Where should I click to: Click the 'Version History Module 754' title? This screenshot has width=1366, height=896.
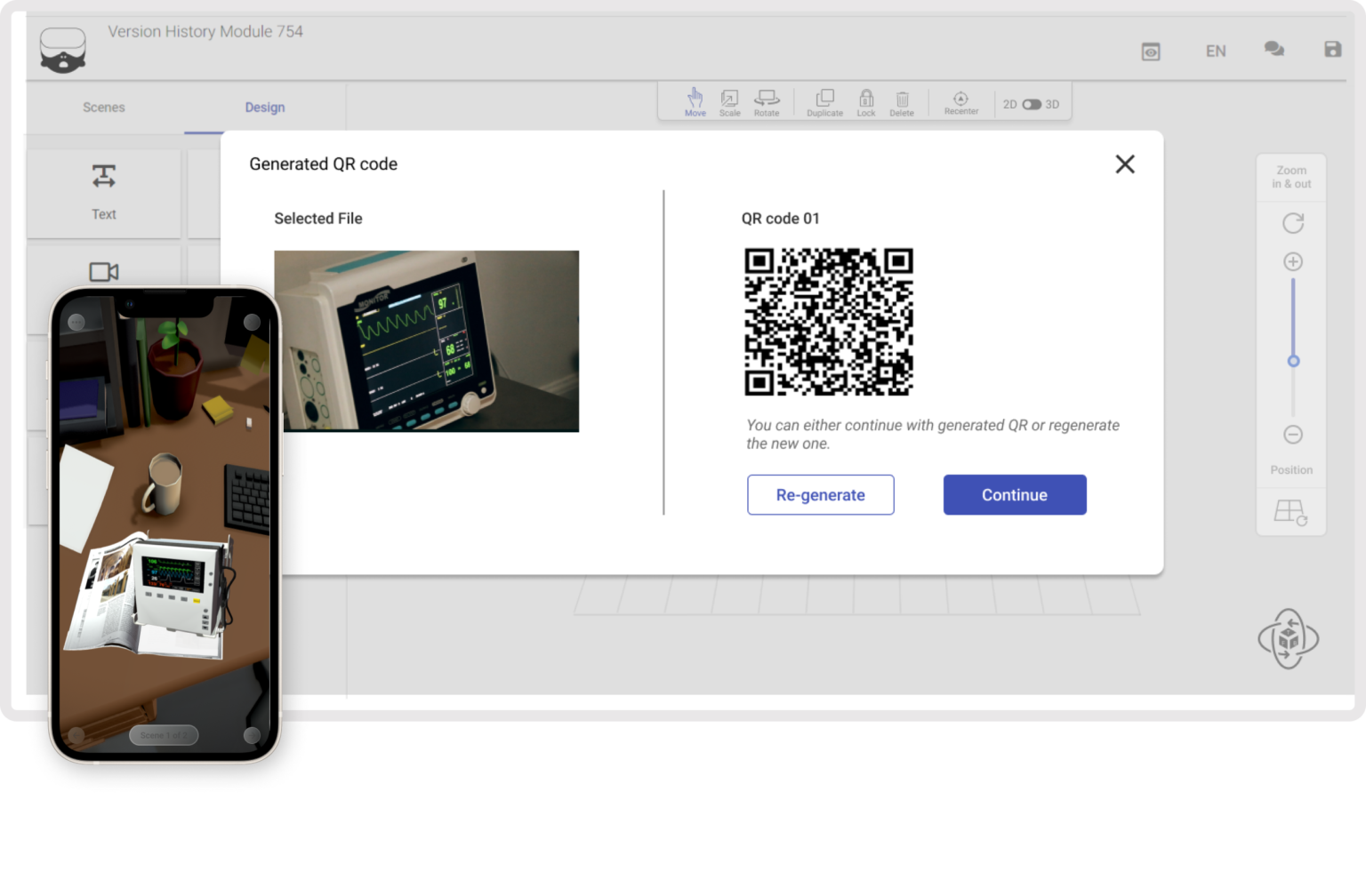tap(205, 32)
